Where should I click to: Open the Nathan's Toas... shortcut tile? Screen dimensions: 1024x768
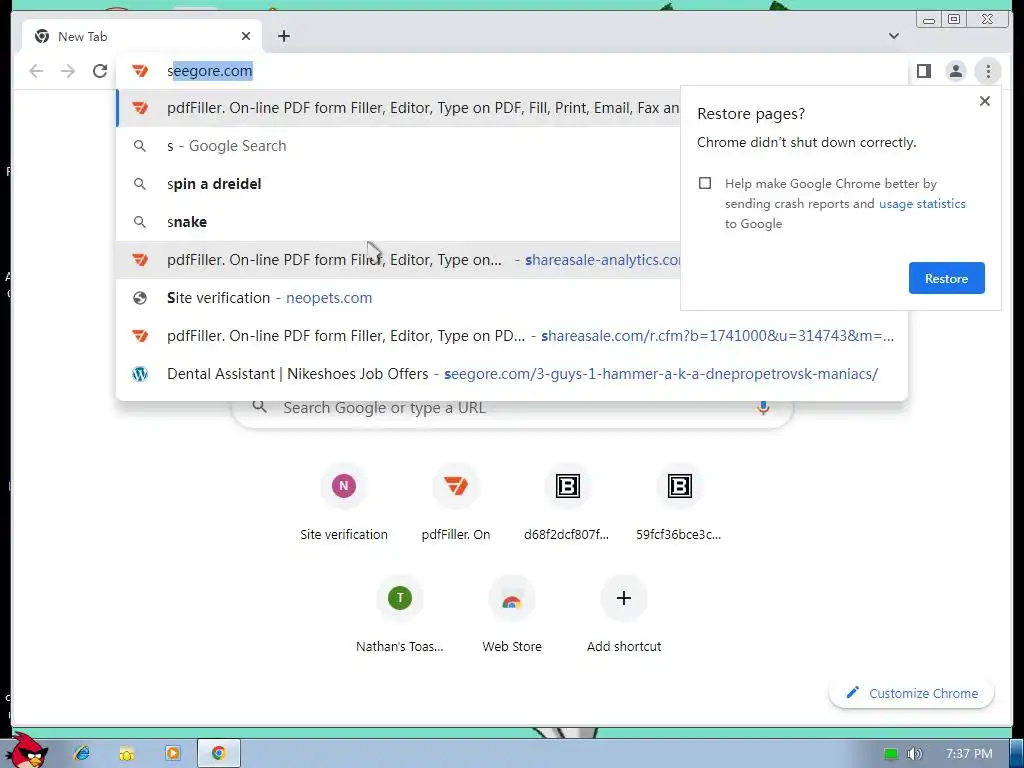[x=400, y=615]
